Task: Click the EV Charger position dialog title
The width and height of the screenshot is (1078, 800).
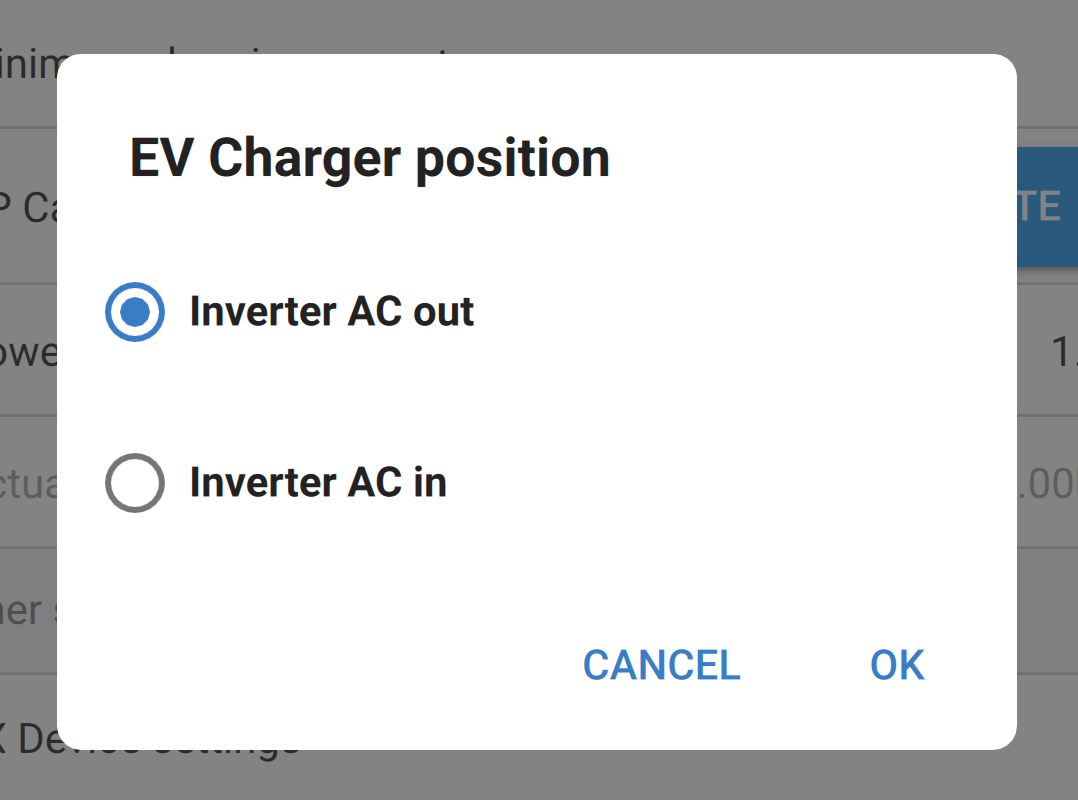Action: 369,157
